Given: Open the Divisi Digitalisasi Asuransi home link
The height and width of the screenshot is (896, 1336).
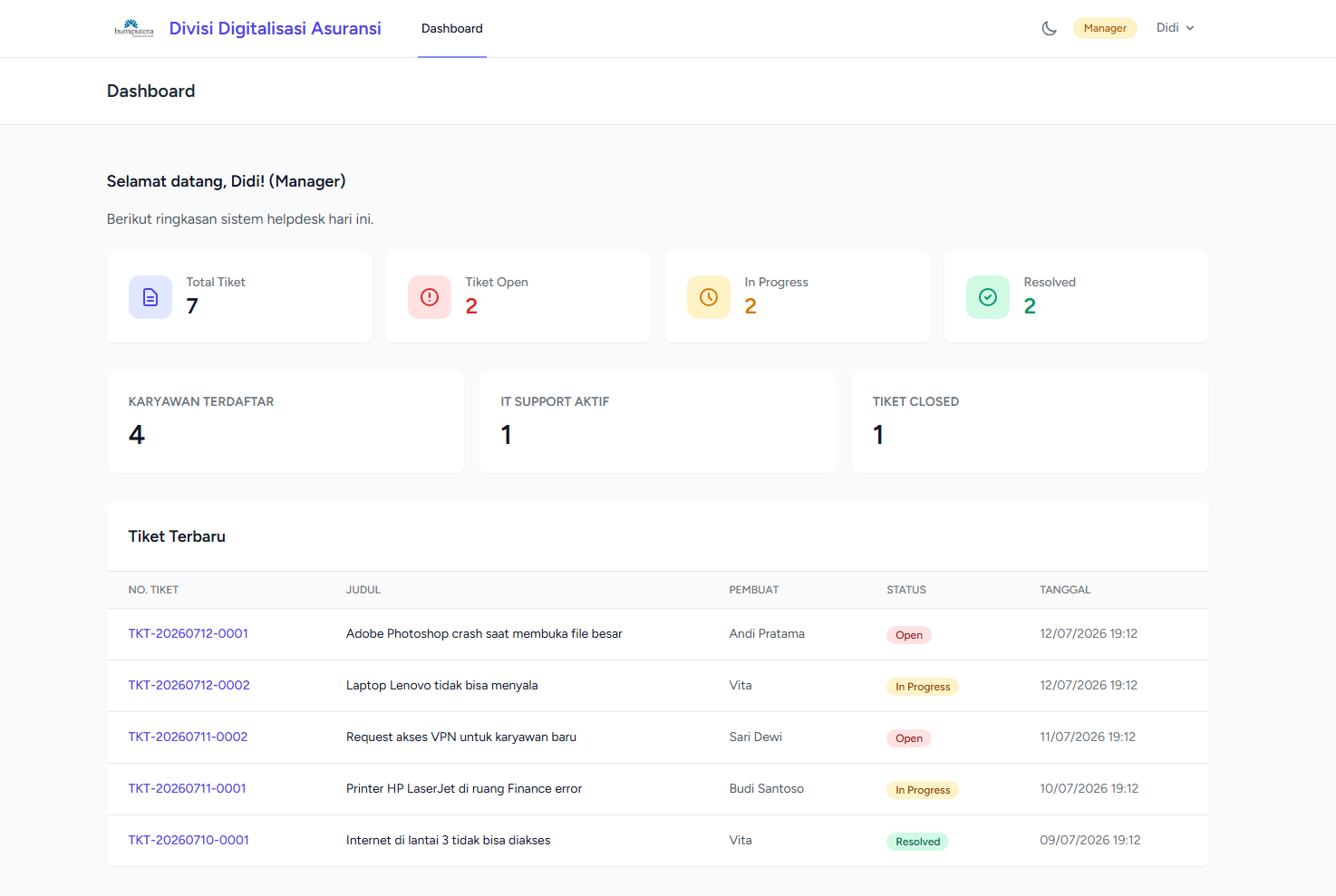Looking at the screenshot, I should (x=276, y=28).
